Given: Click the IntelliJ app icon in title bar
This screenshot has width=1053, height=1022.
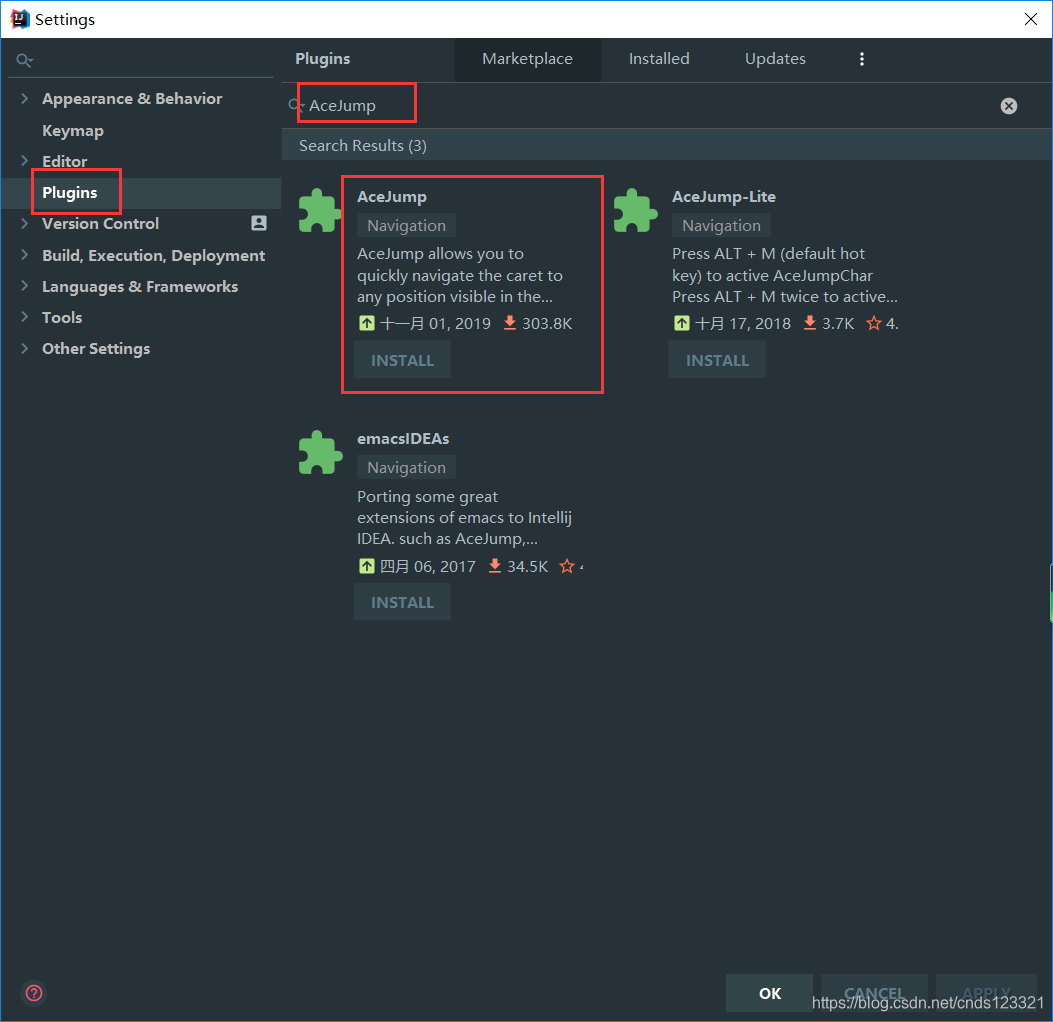Looking at the screenshot, I should point(19,19).
